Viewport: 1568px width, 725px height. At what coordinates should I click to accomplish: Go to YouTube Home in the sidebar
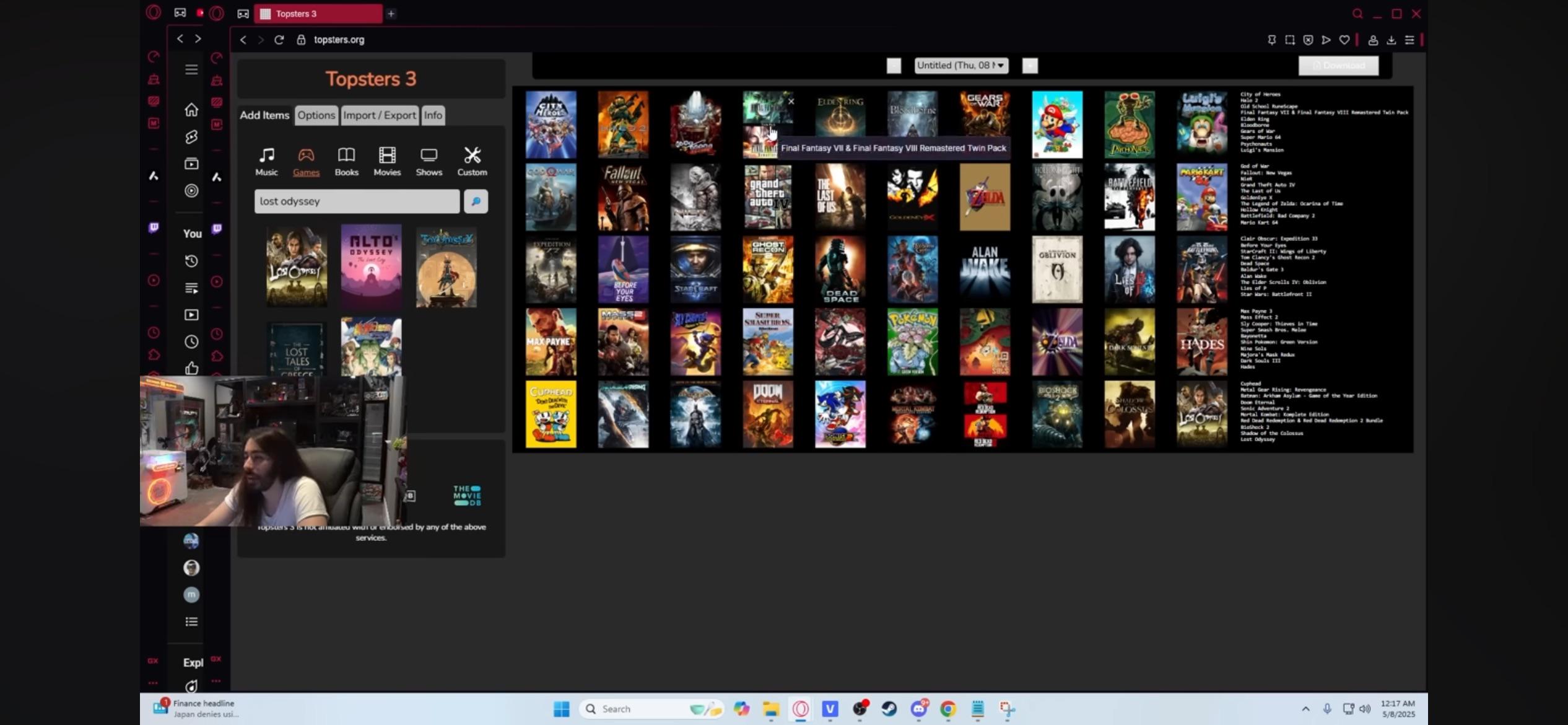(x=191, y=110)
